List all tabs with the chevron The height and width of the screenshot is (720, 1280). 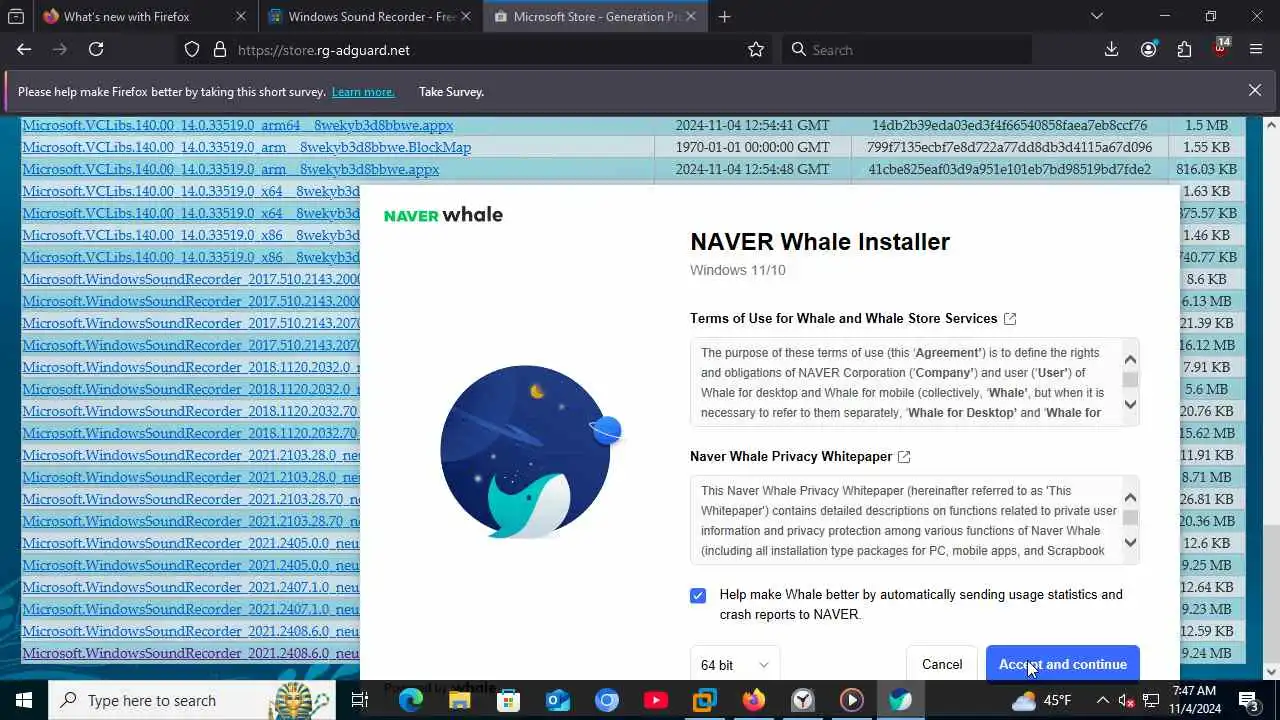click(1097, 16)
